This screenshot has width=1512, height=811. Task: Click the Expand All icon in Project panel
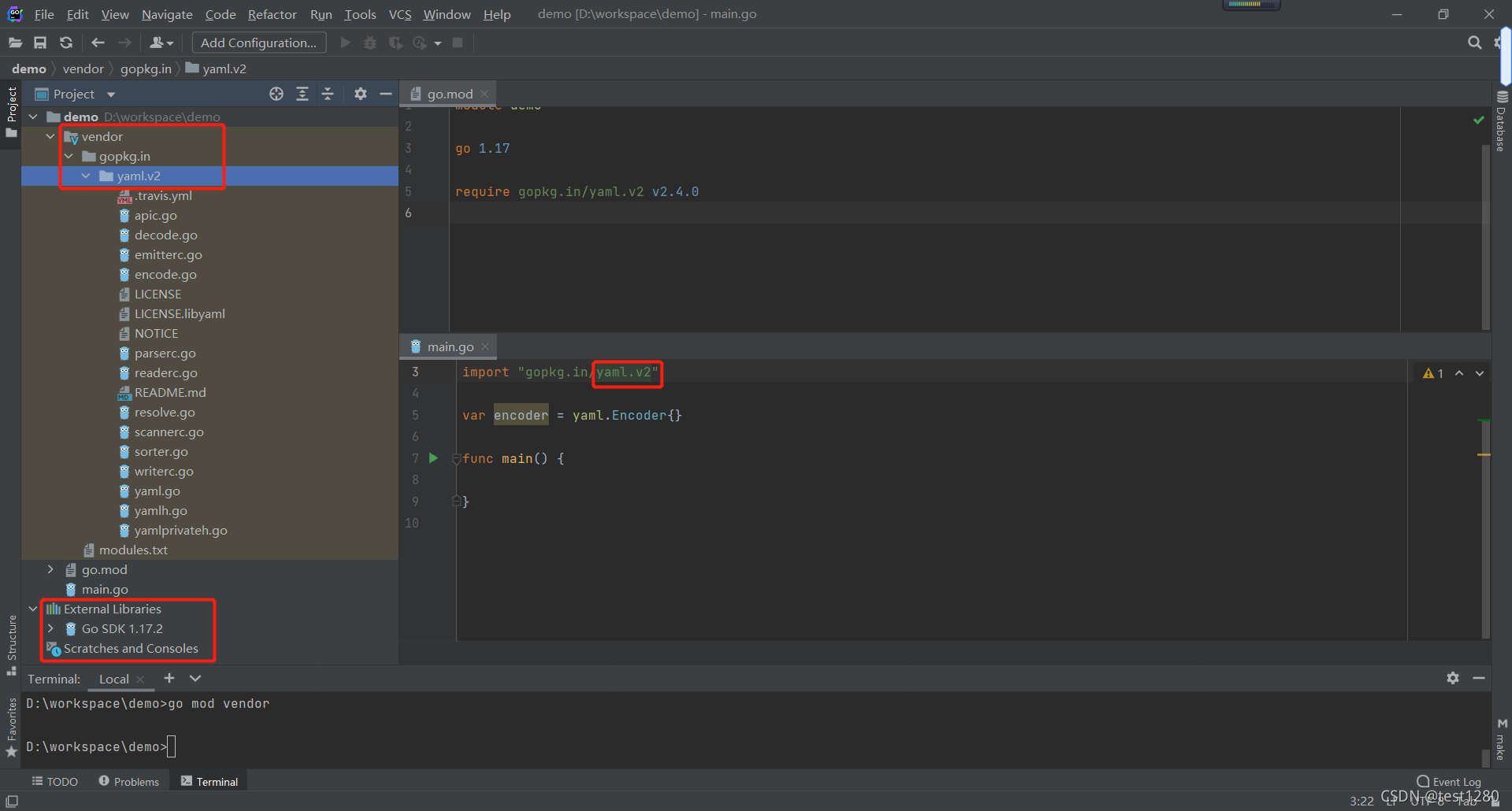pyautogui.click(x=302, y=94)
